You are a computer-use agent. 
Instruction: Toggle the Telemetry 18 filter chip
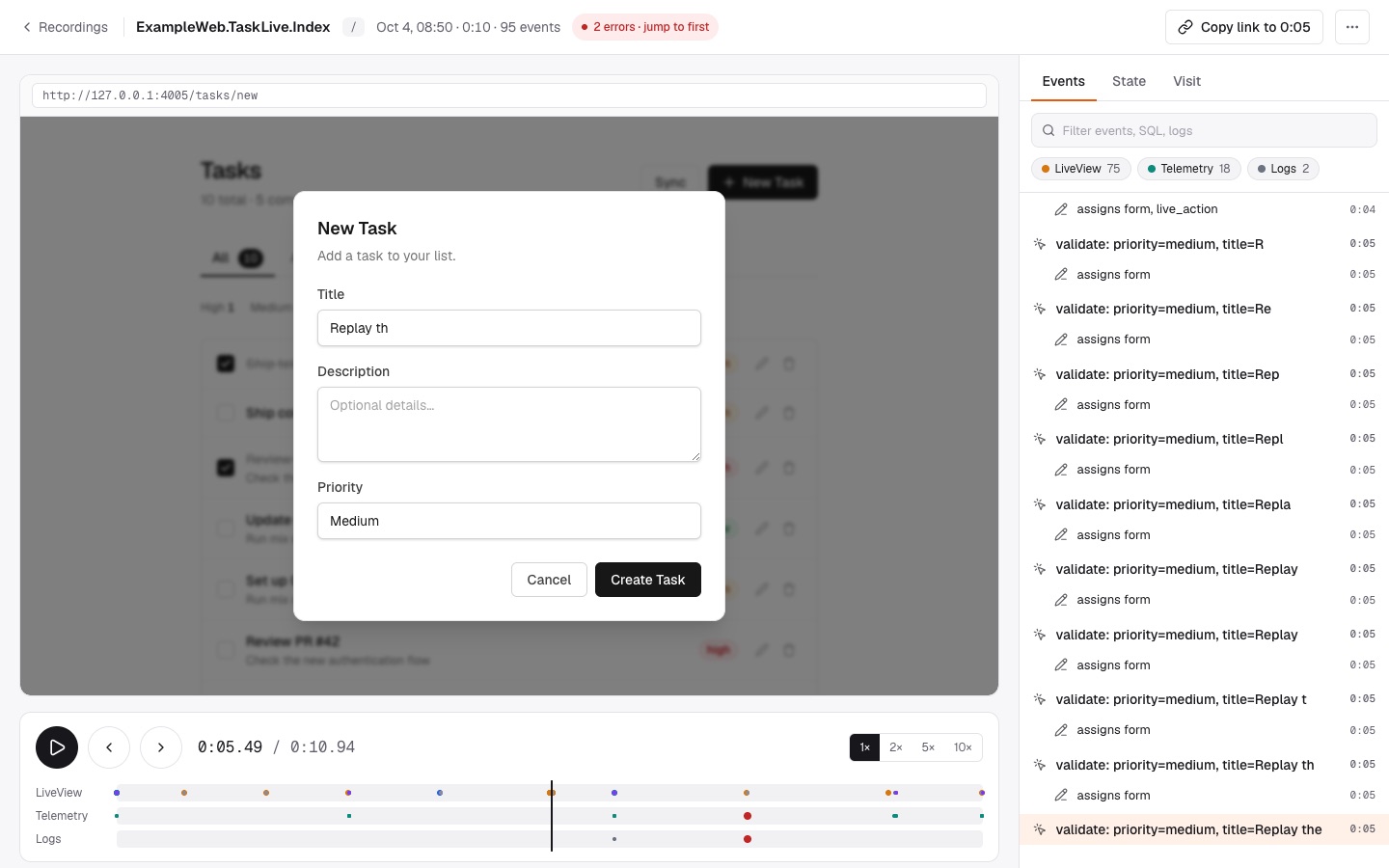(1188, 169)
